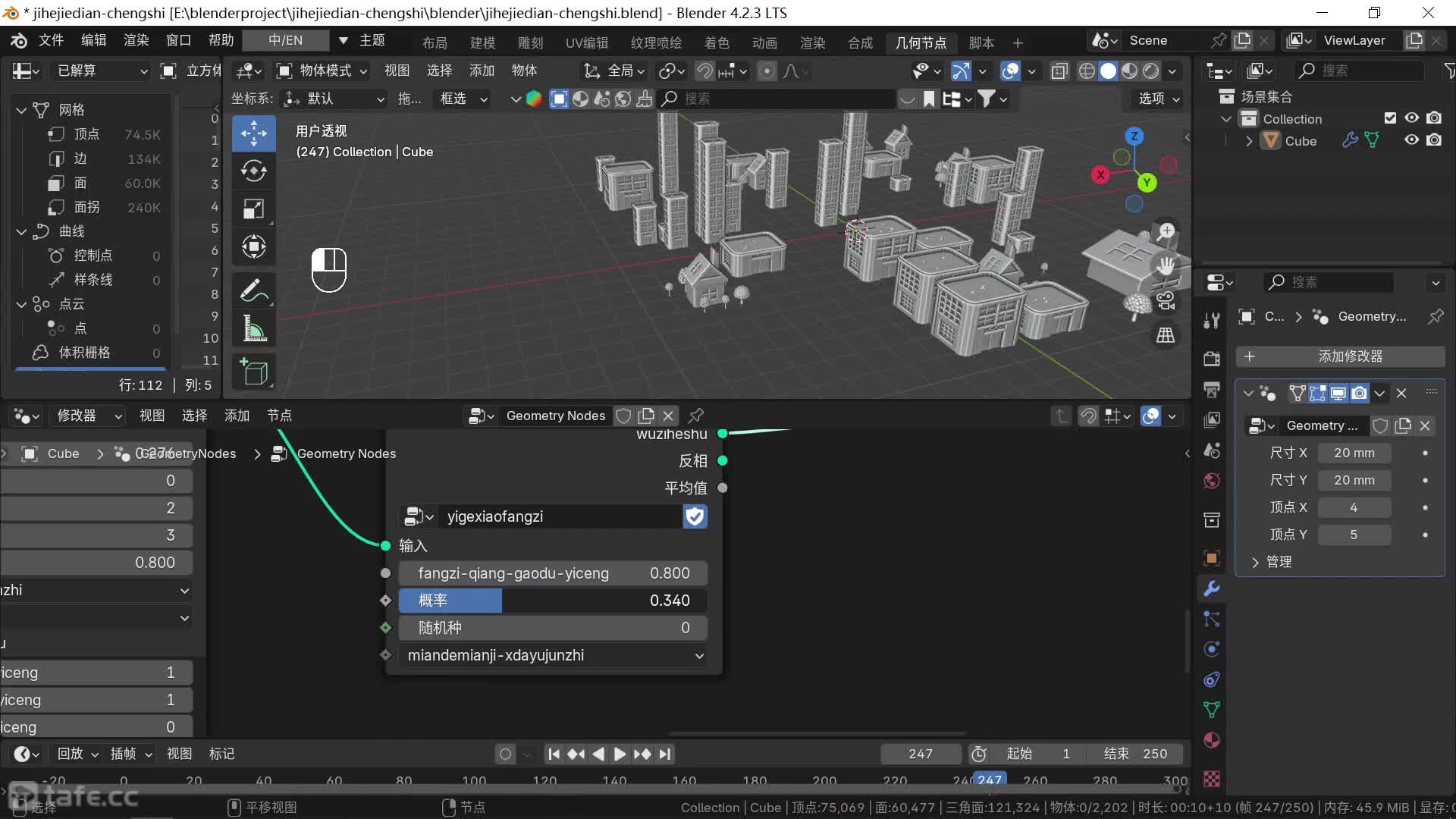Toggle fake user shield on yigexiaofangzi
Screen dimensions: 1456x819
click(695, 516)
